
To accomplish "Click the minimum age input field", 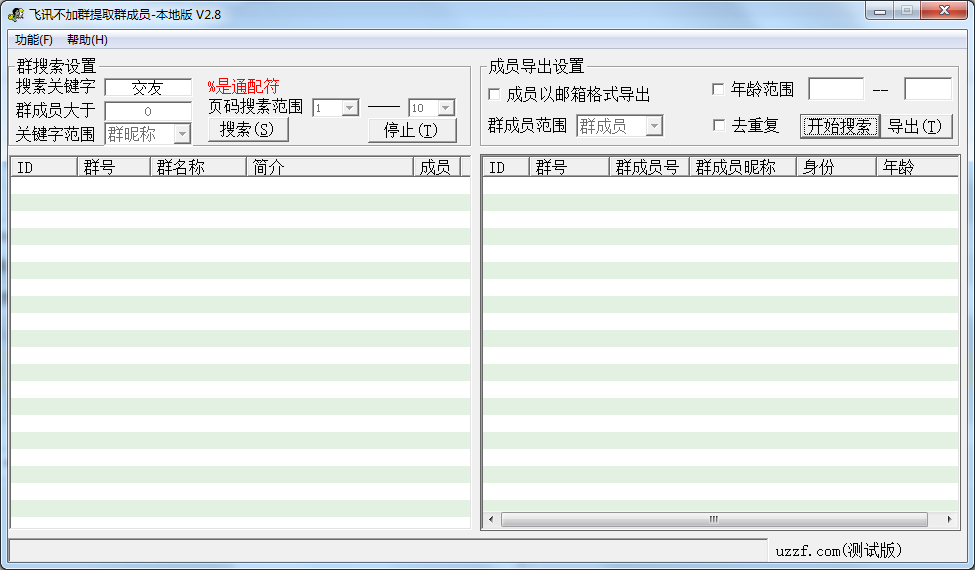I will 836,89.
